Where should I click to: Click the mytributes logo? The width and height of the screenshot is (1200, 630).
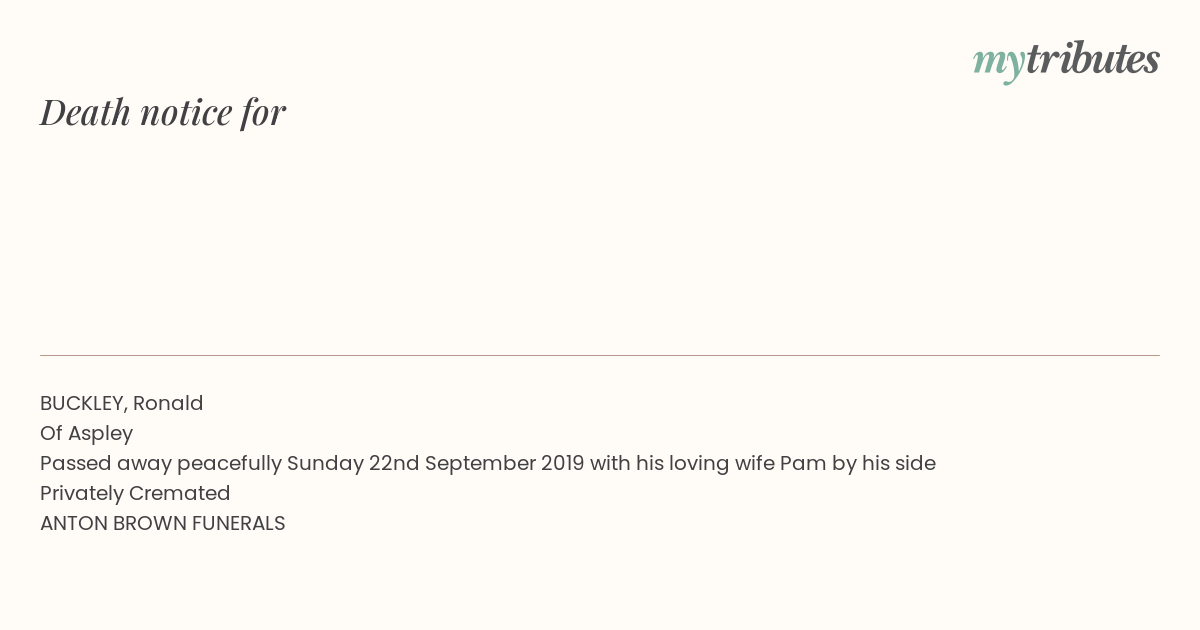tap(1066, 60)
